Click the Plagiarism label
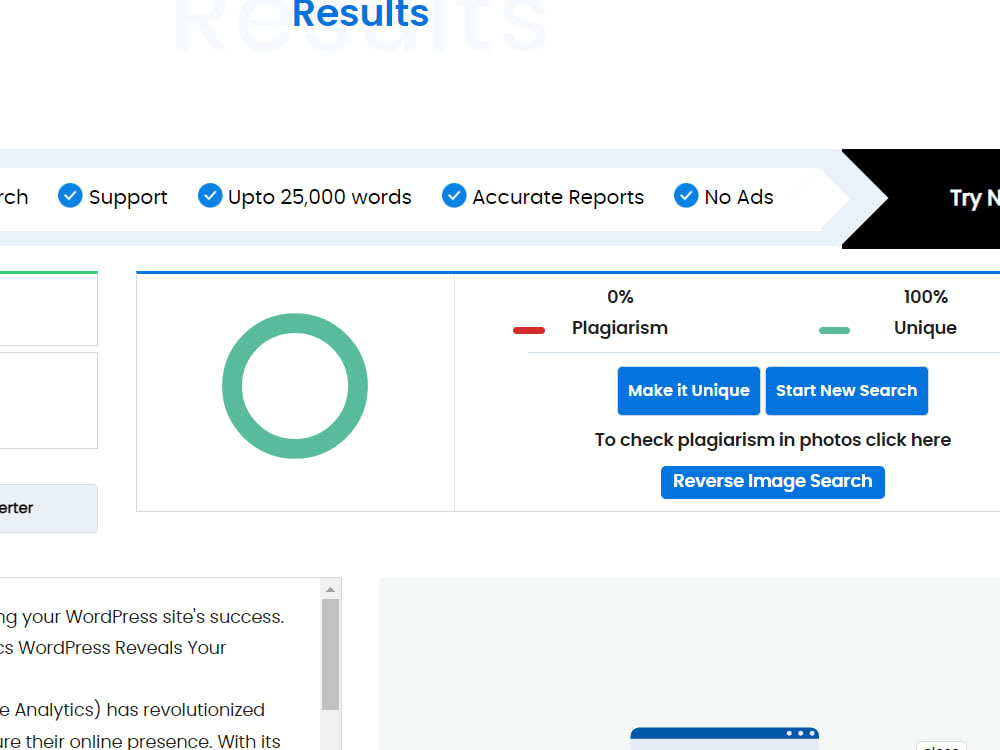This screenshot has height=750, width=1000. click(x=620, y=328)
